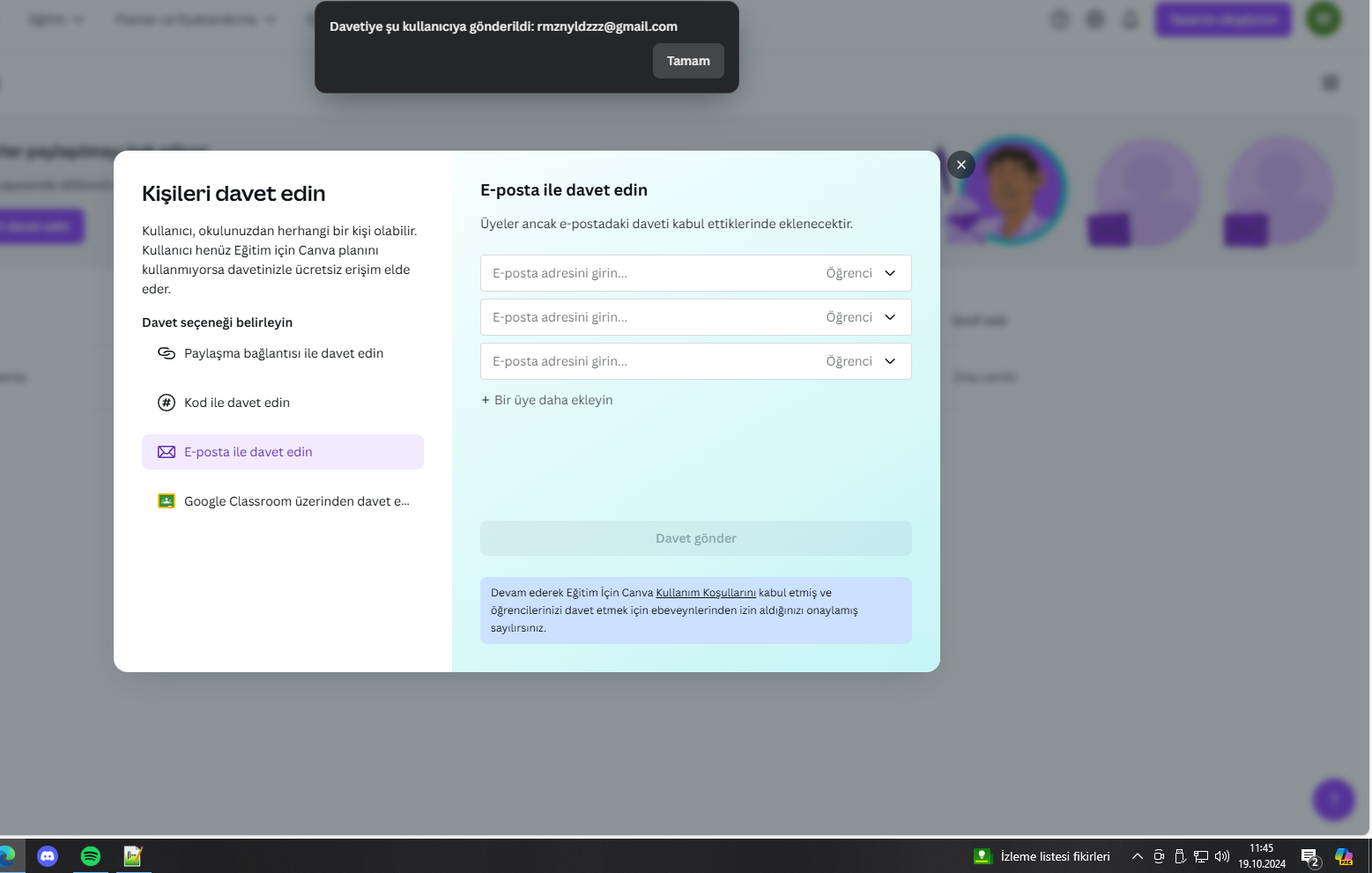Open the Windows notification center

1310,857
